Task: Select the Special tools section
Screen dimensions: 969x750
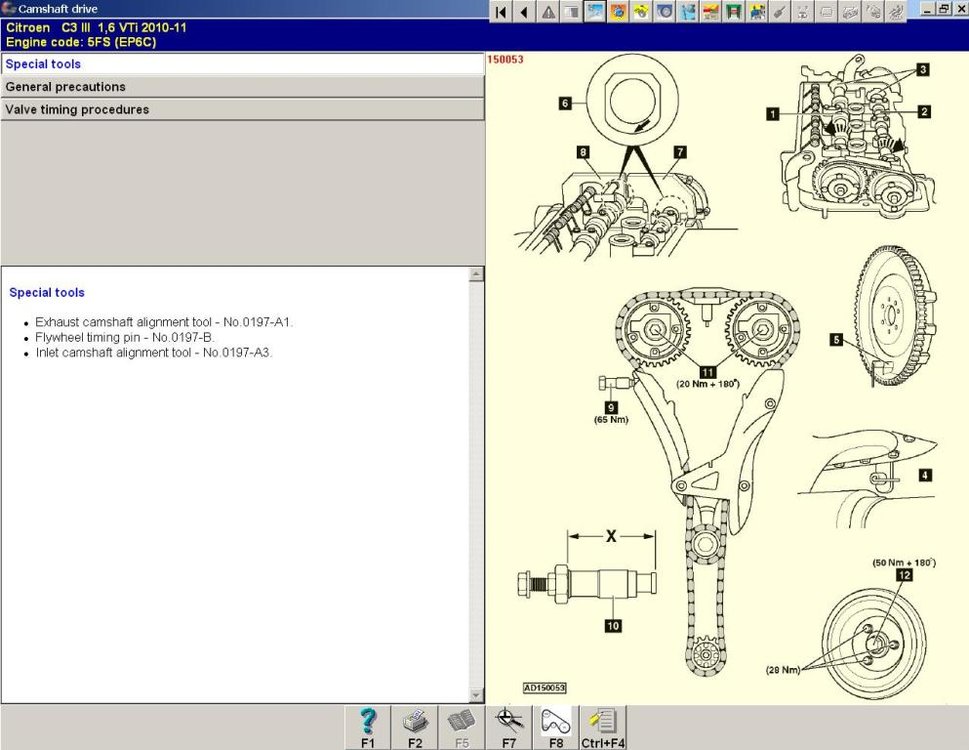Action: (x=242, y=64)
